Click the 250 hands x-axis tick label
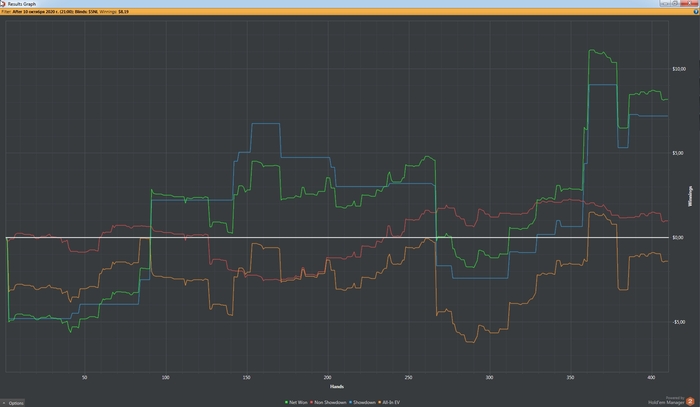700x407 pixels. (x=408, y=378)
